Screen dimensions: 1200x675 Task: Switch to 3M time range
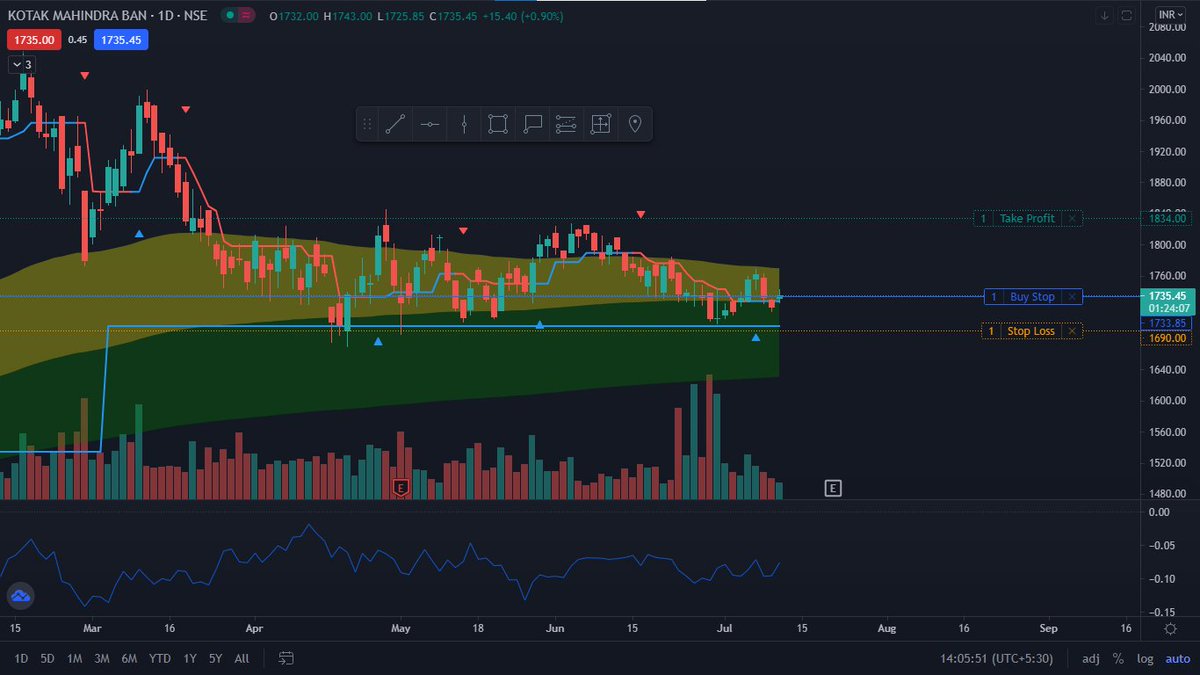click(x=102, y=658)
